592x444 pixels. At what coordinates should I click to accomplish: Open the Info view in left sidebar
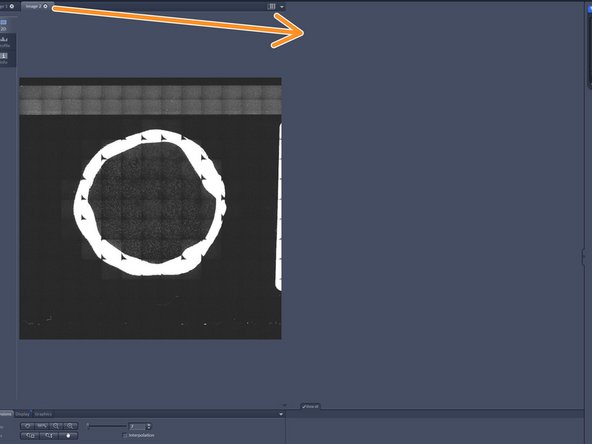click(x=4, y=58)
